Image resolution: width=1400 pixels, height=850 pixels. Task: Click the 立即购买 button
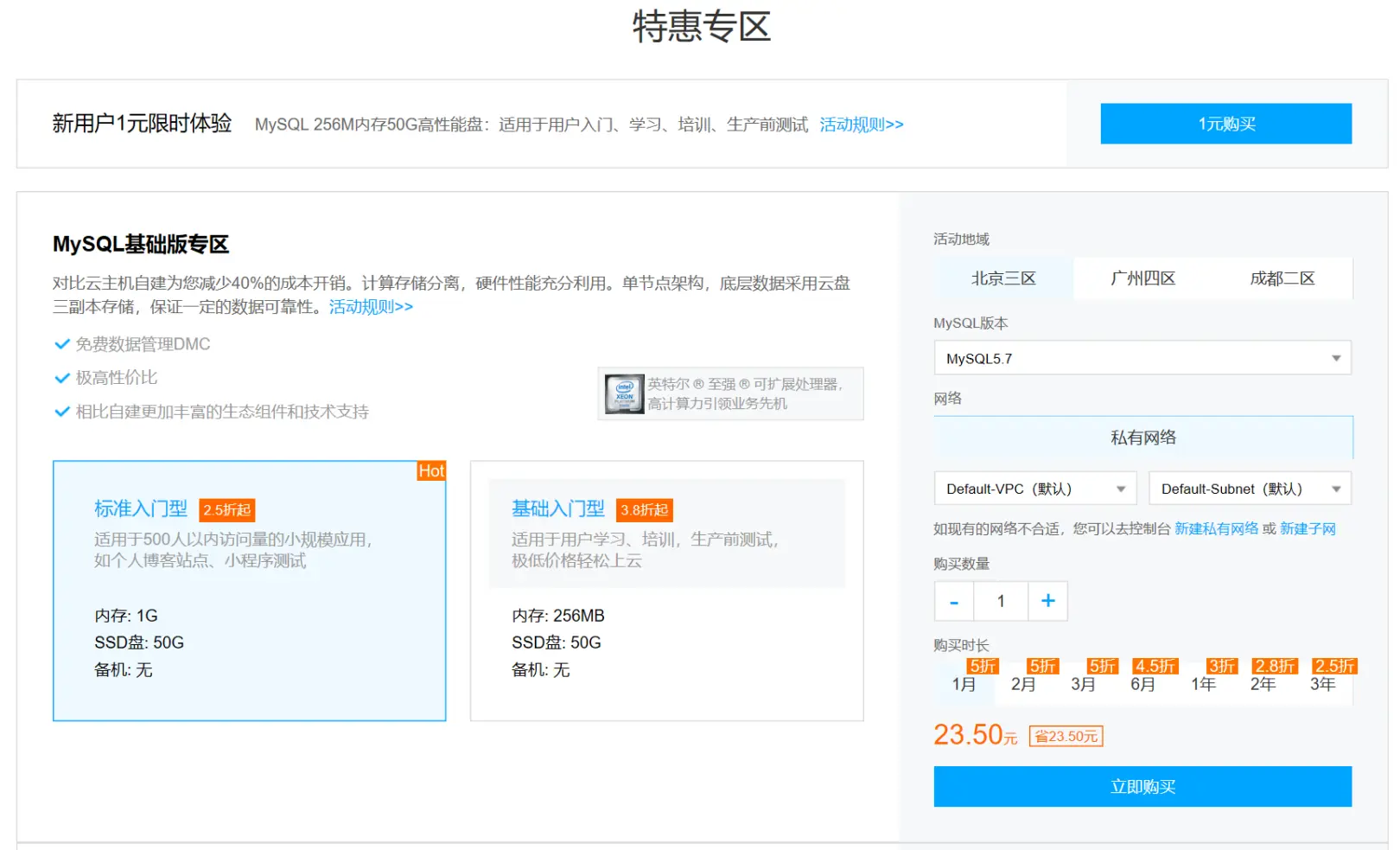tap(1142, 787)
